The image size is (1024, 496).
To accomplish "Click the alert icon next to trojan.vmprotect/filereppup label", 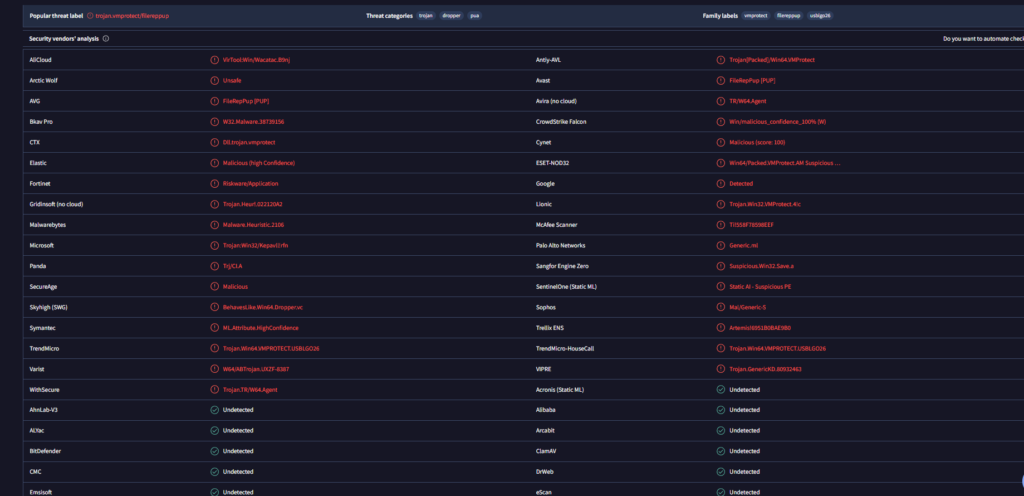I will (x=90, y=16).
